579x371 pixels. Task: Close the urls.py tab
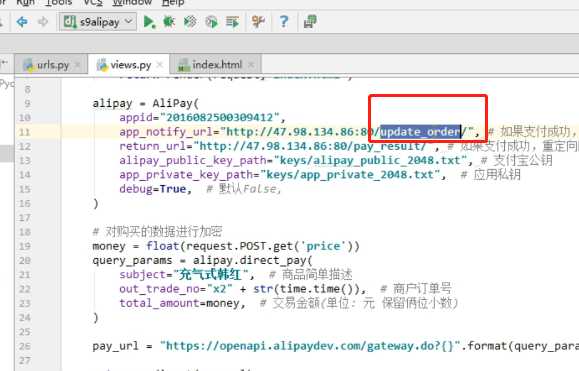click(x=78, y=65)
